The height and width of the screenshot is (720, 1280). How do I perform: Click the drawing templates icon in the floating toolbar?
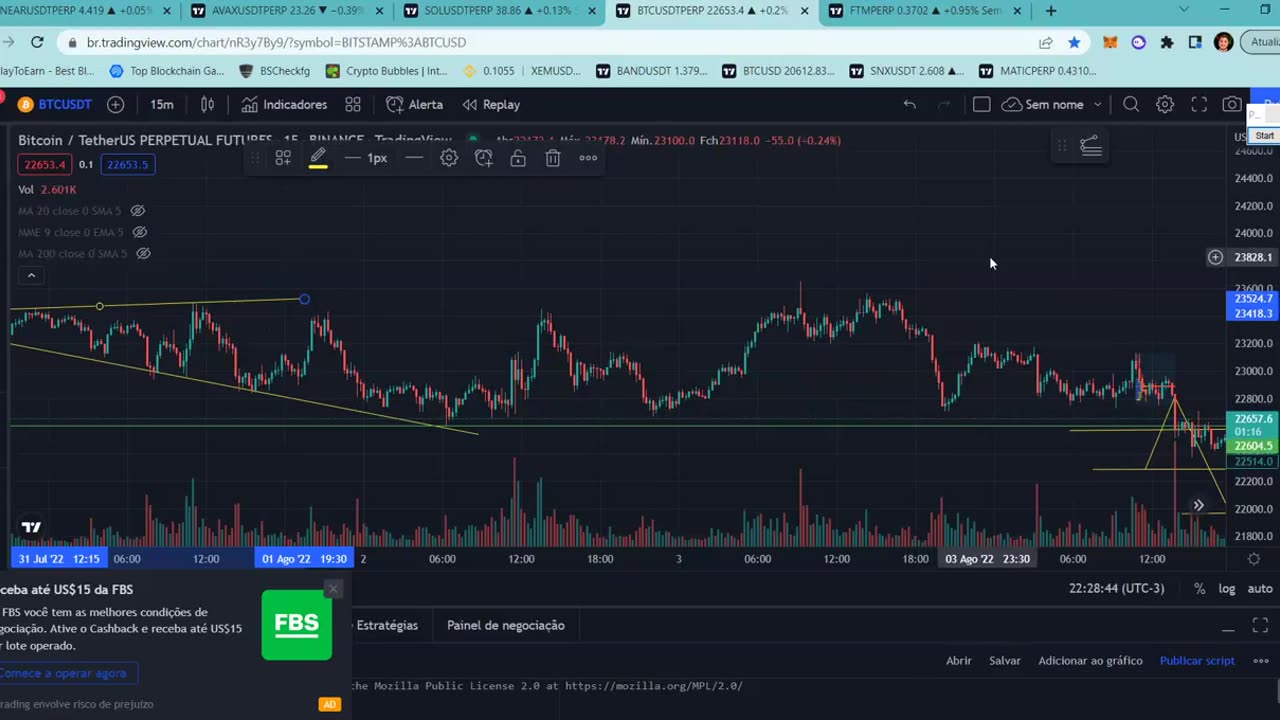point(283,158)
